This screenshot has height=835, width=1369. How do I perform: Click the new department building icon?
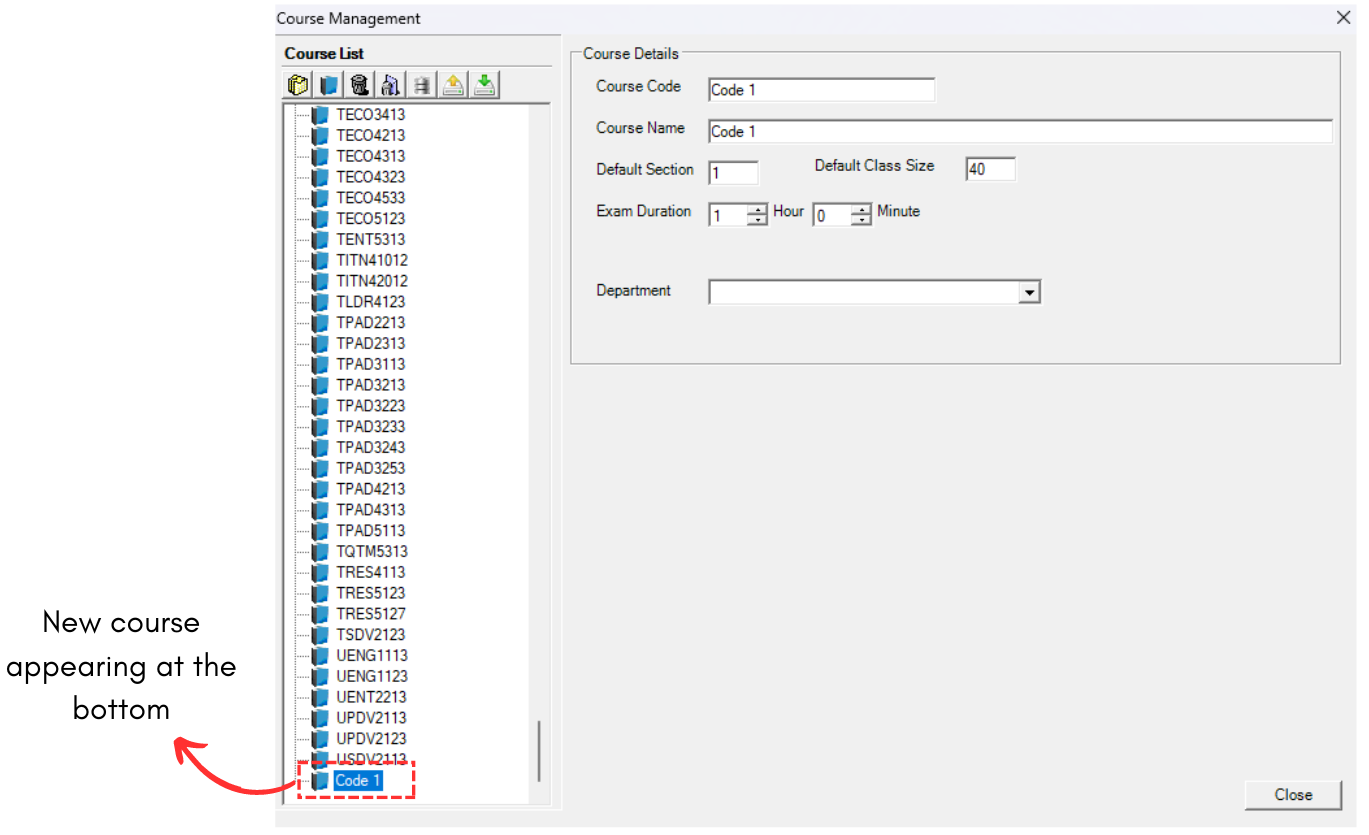pos(297,84)
